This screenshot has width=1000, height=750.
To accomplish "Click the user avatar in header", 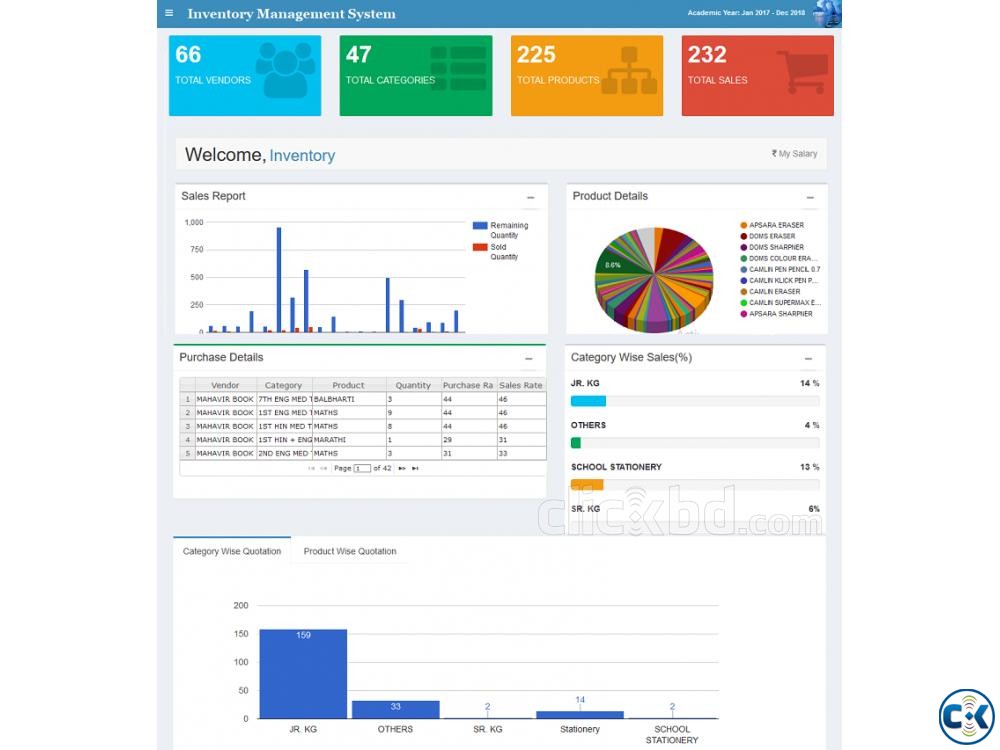I will (x=828, y=13).
